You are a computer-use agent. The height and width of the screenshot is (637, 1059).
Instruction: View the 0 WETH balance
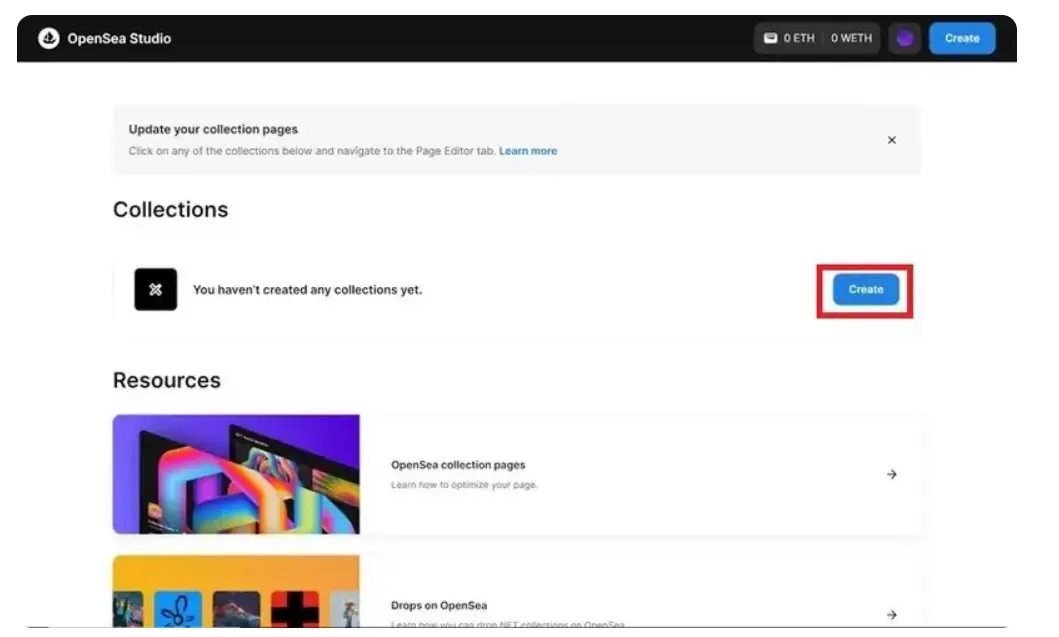coord(851,39)
